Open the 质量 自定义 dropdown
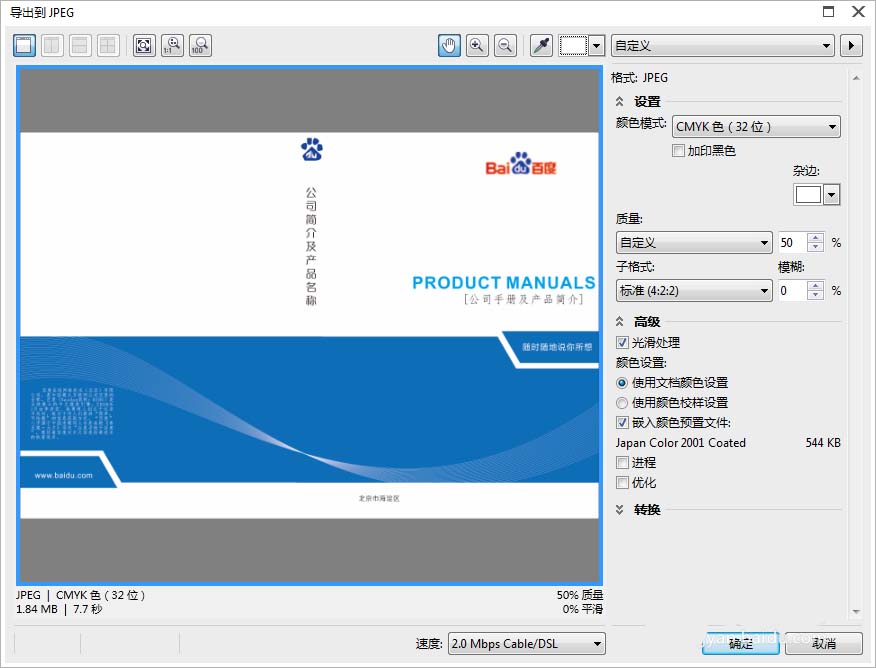 (694, 243)
